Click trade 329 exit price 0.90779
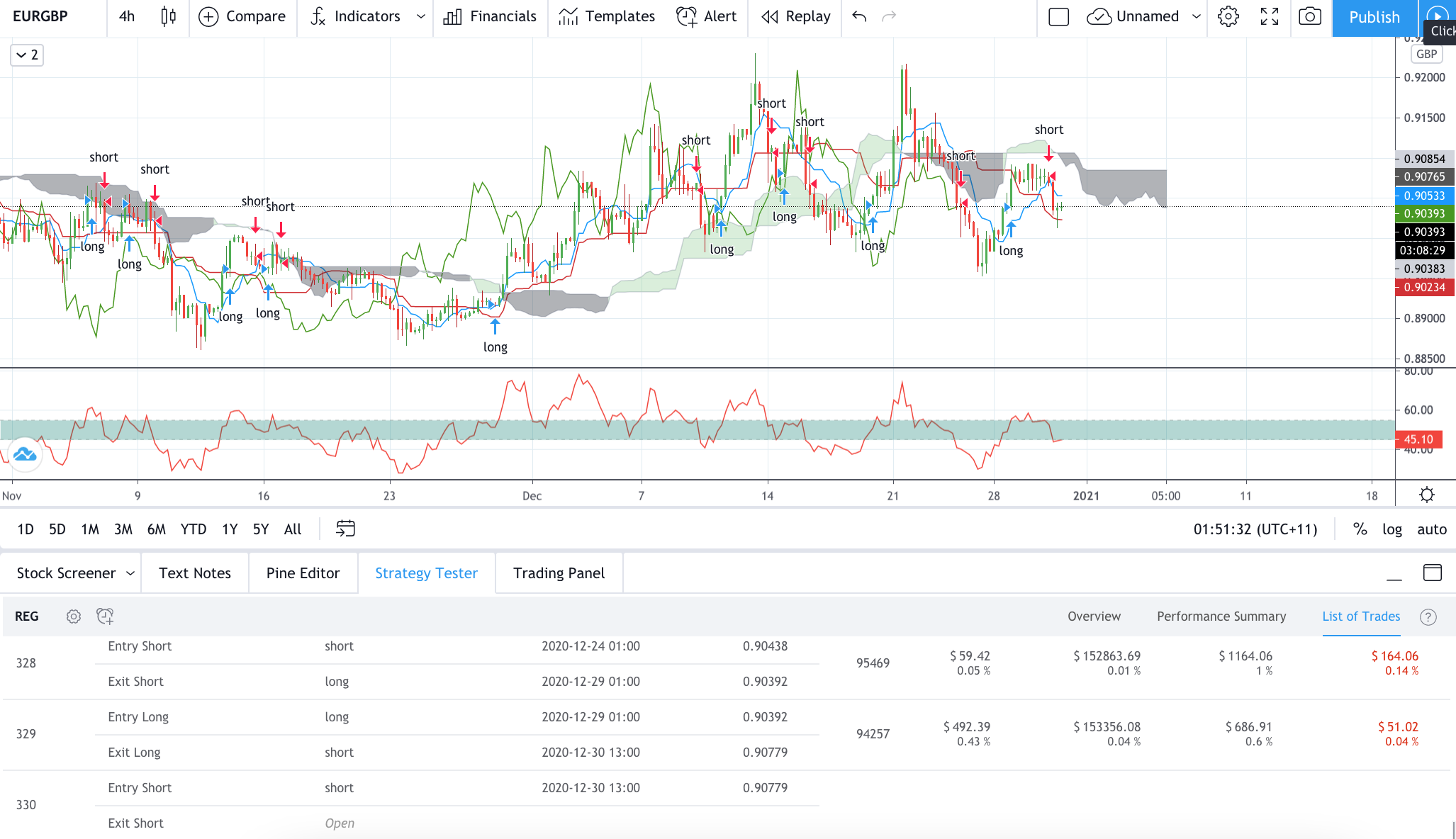1456x839 pixels. click(765, 753)
